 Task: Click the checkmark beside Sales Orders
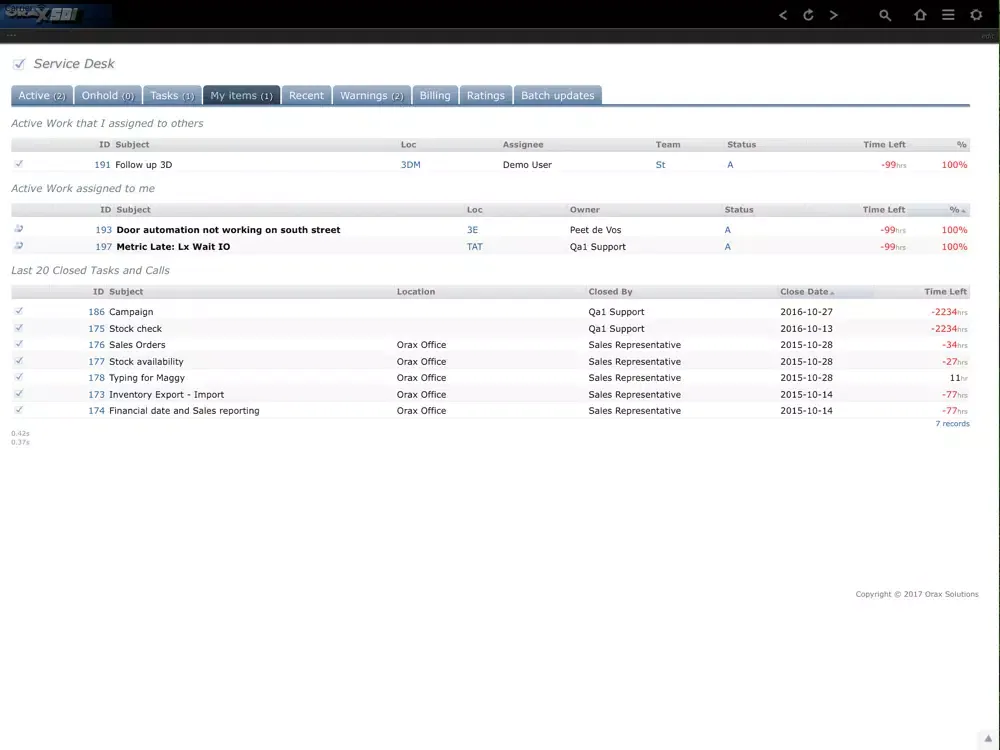pyautogui.click(x=19, y=344)
